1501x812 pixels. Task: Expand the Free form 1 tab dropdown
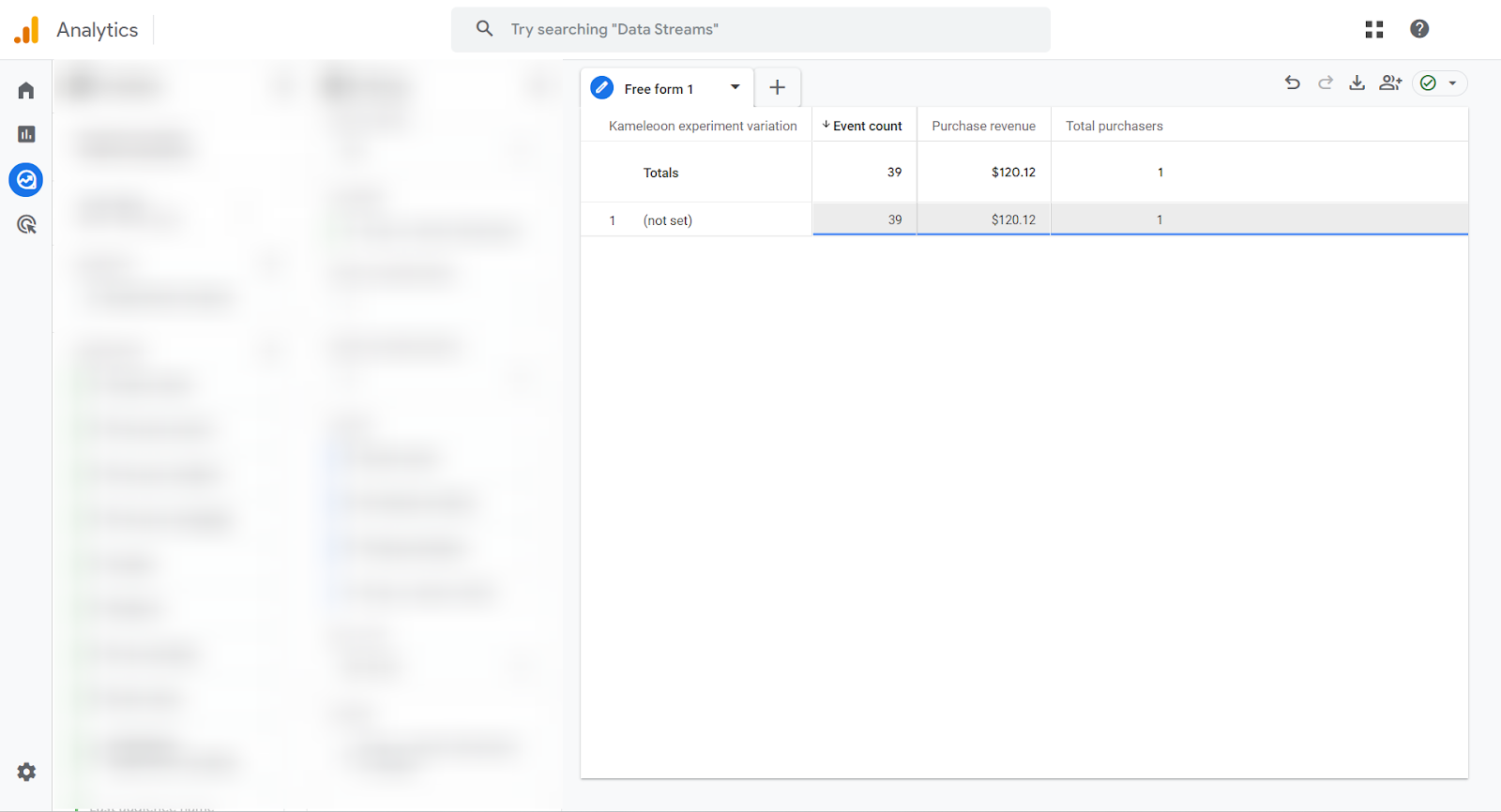pos(735,87)
